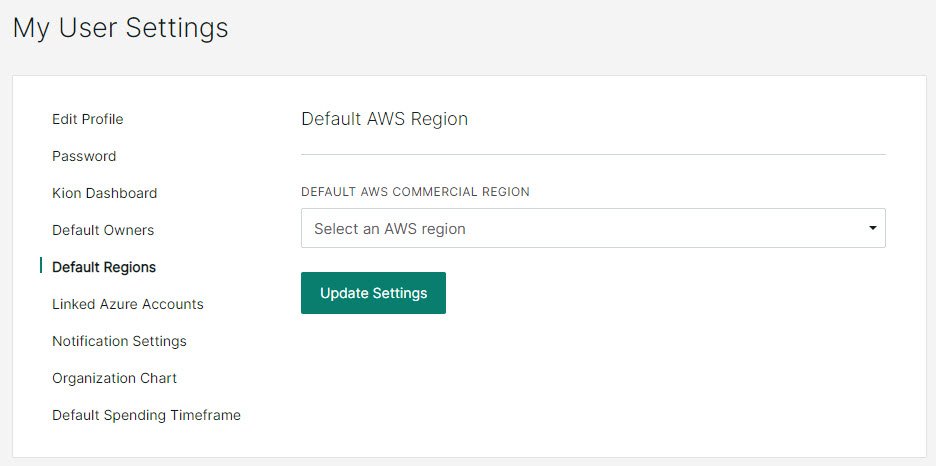This screenshot has width=936, height=466.
Task: Open the Organization Chart section
Action: pos(115,378)
